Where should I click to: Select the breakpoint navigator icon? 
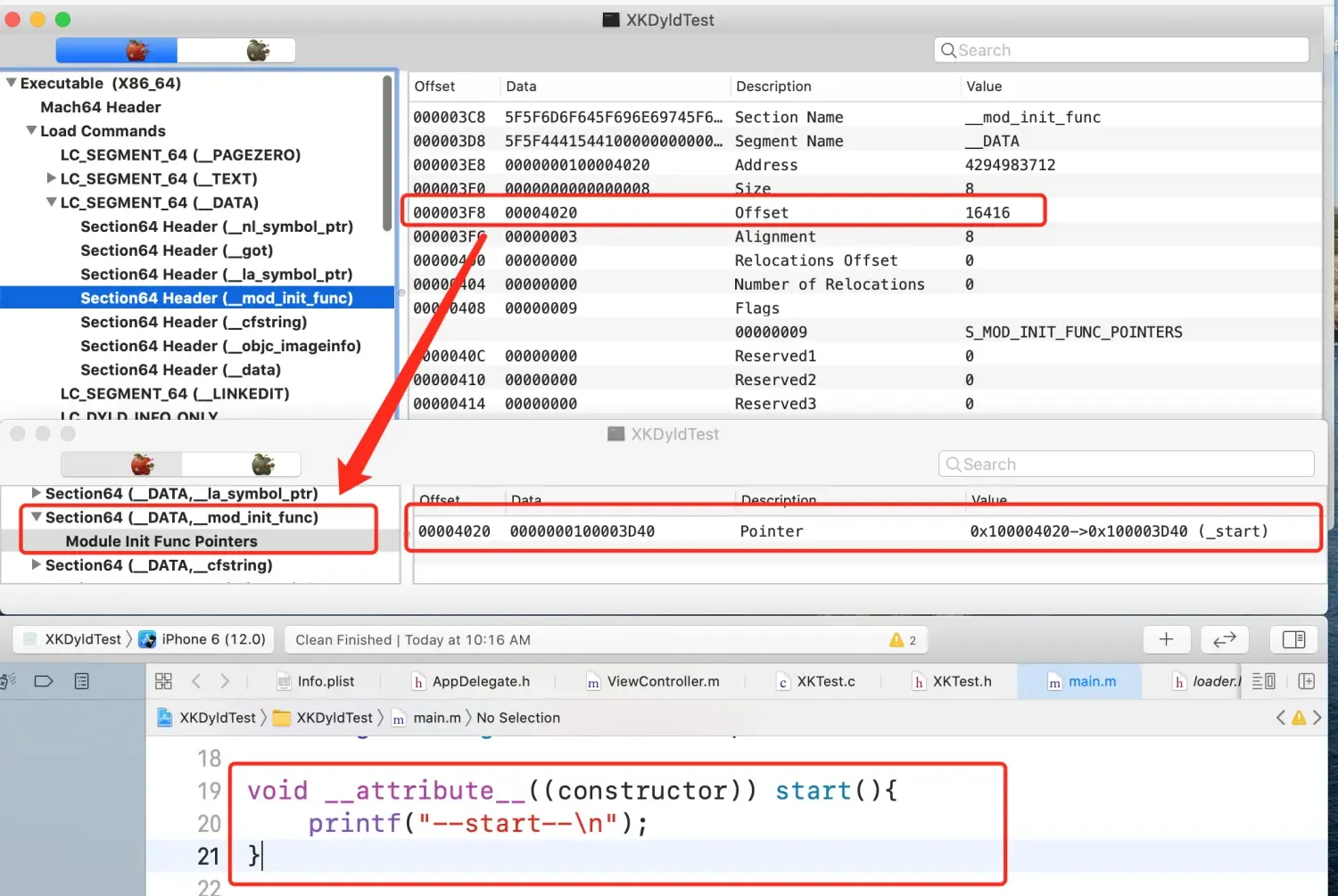click(43, 681)
